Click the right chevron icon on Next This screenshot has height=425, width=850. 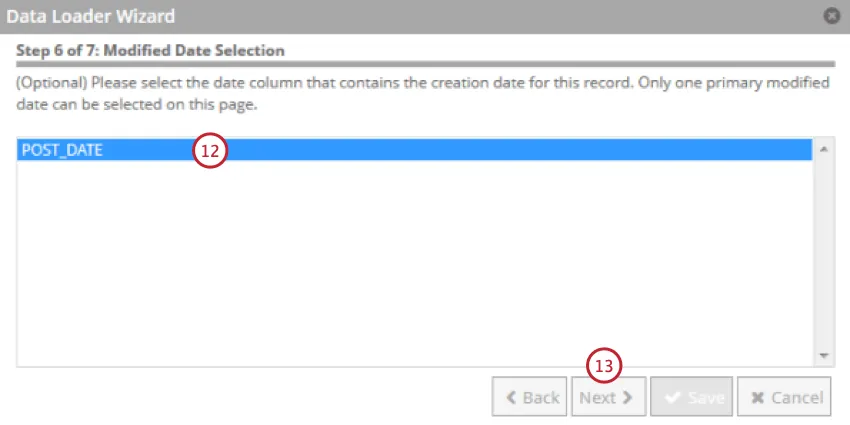[x=628, y=397]
